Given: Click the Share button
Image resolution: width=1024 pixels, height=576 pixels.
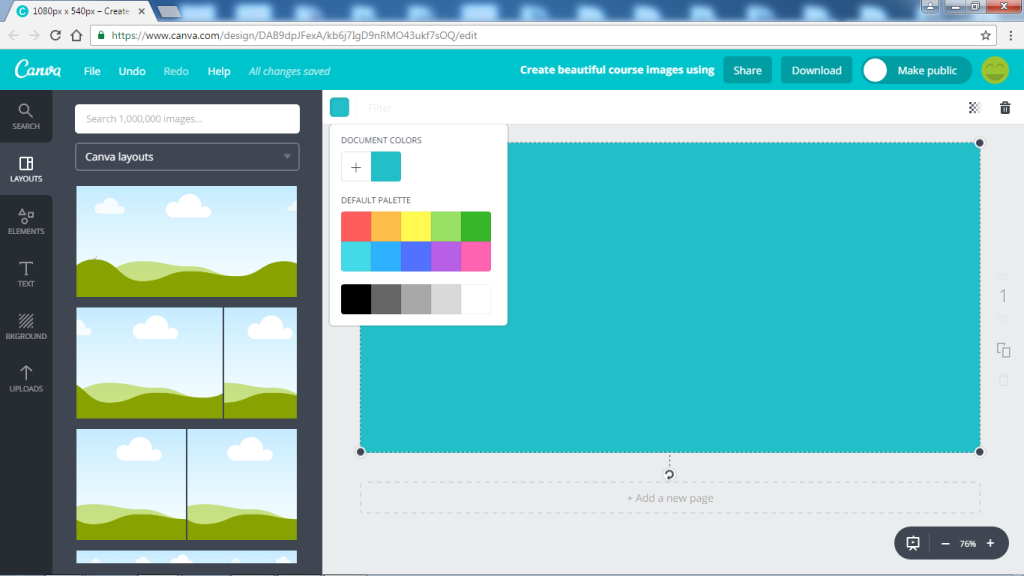Looking at the screenshot, I should point(747,70).
